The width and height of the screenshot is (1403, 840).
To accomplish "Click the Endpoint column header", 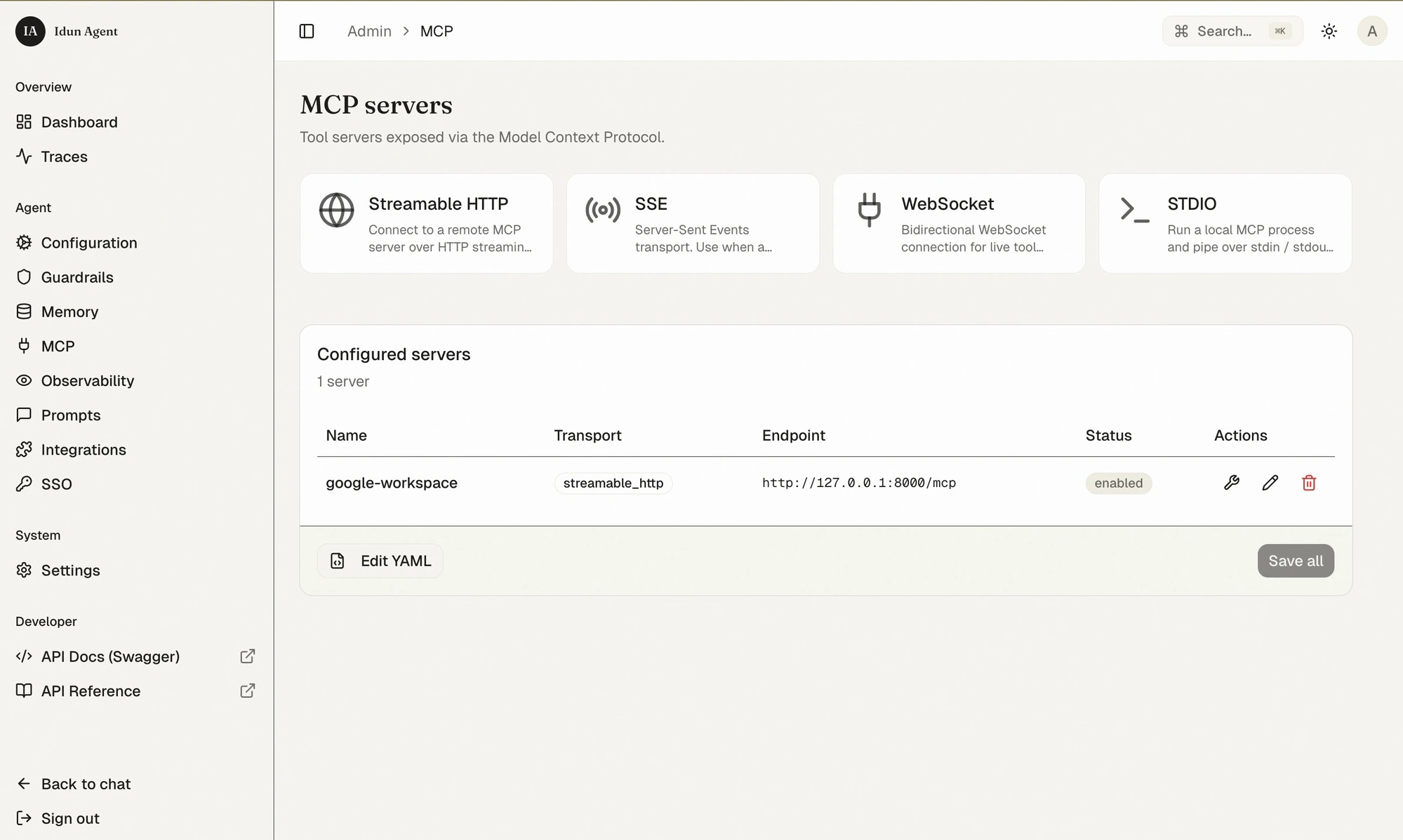I will [793, 435].
